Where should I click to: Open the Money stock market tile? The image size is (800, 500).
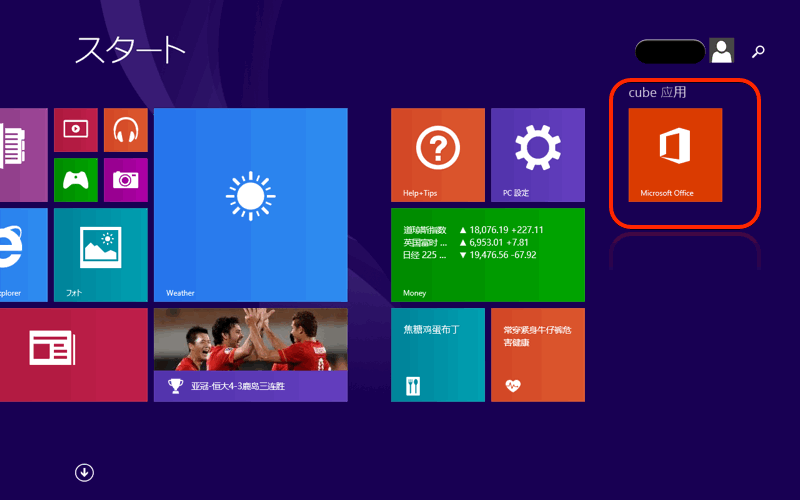pyautogui.click(x=487, y=254)
